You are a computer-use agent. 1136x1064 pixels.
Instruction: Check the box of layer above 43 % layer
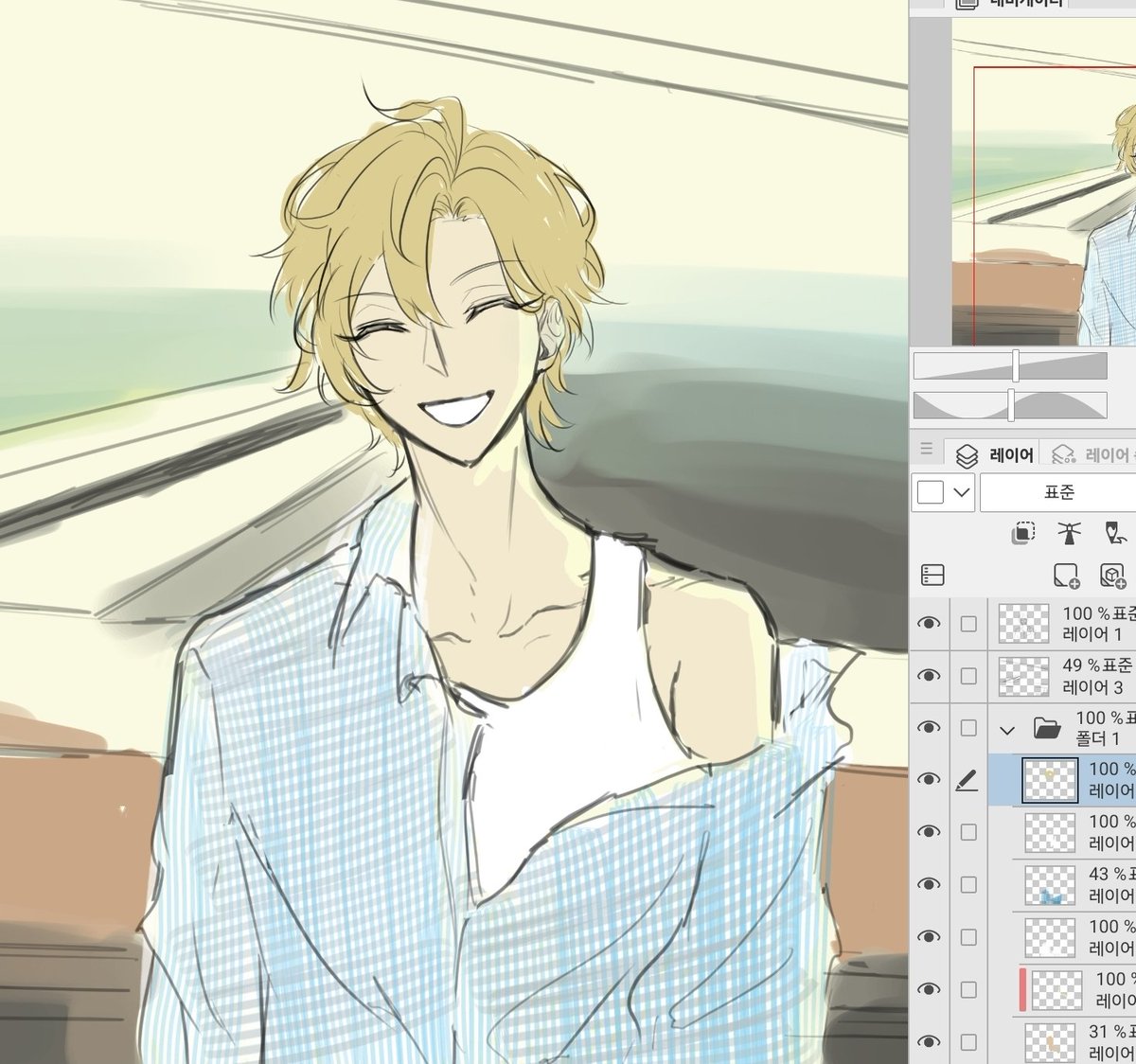[x=967, y=832]
